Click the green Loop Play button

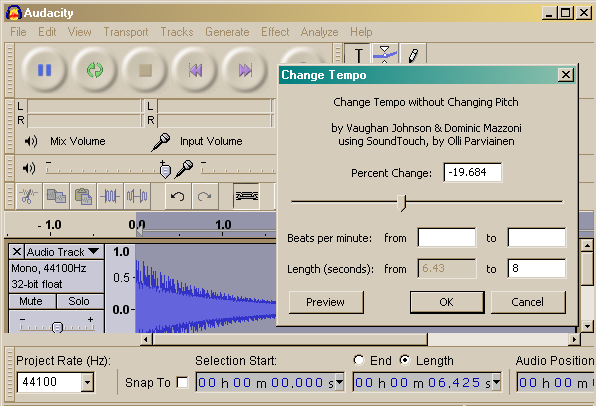[x=95, y=70]
